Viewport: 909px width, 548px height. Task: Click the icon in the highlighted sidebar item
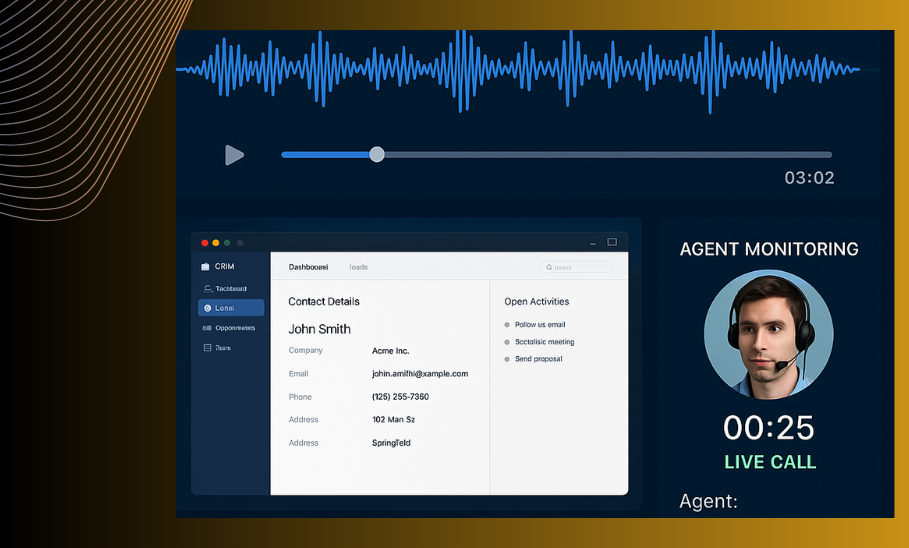tap(207, 308)
